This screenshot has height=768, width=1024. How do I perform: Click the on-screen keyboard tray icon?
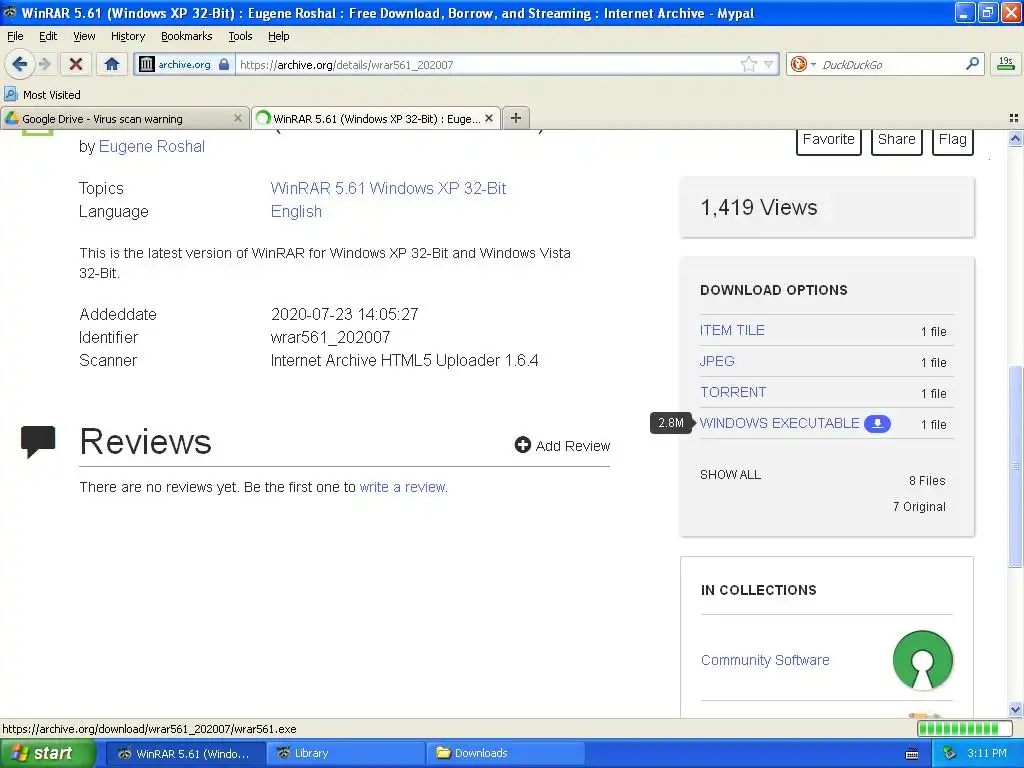(x=912, y=754)
